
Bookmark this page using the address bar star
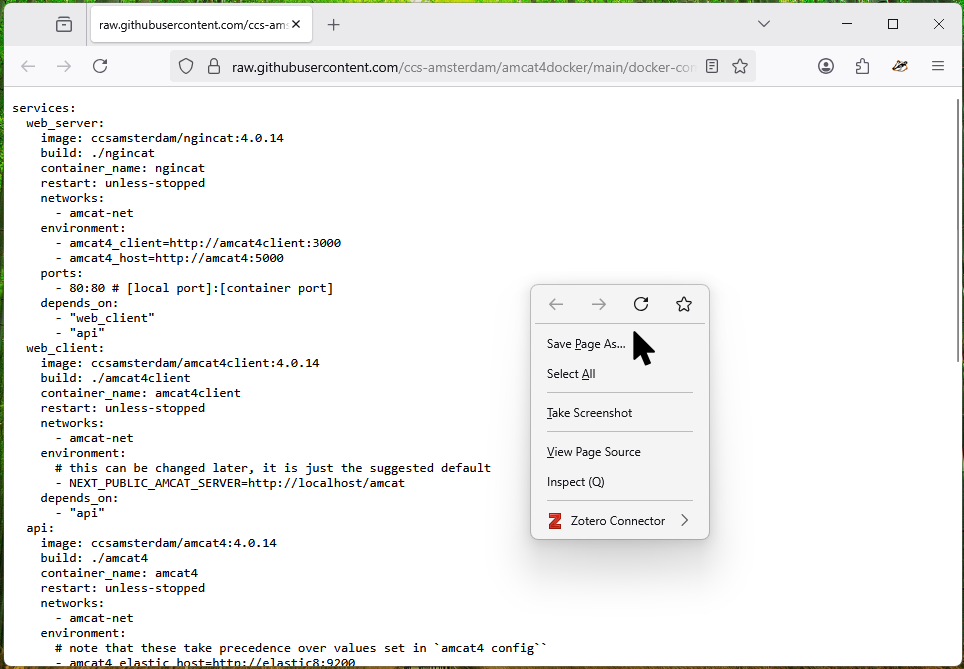tap(740, 66)
